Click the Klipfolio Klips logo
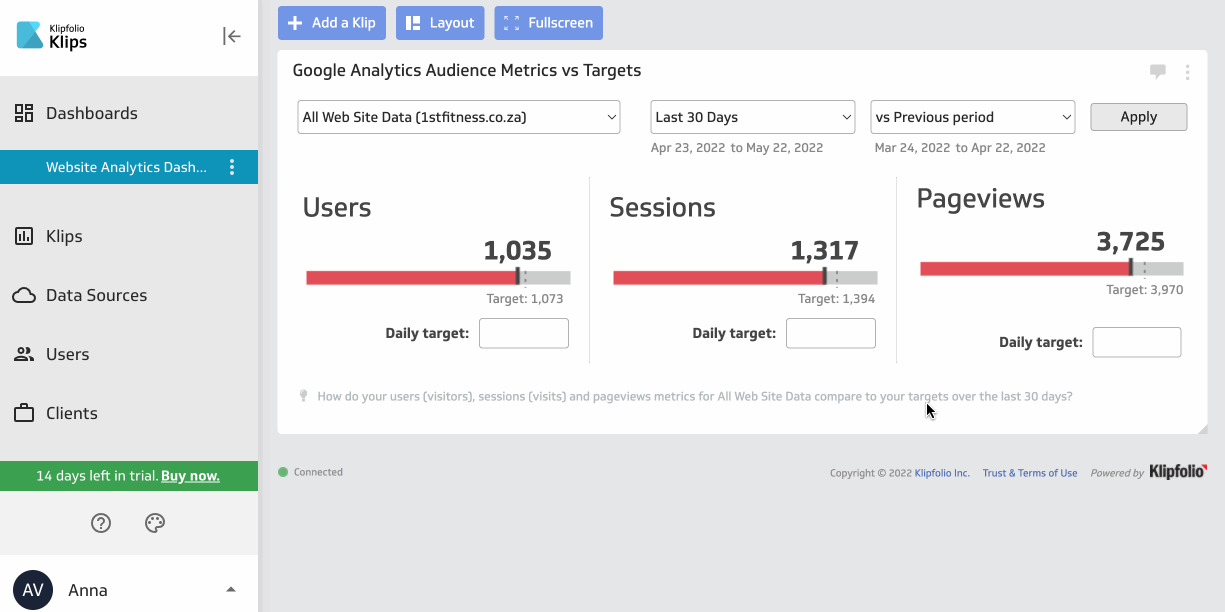This screenshot has height=612, width=1225. [x=52, y=36]
